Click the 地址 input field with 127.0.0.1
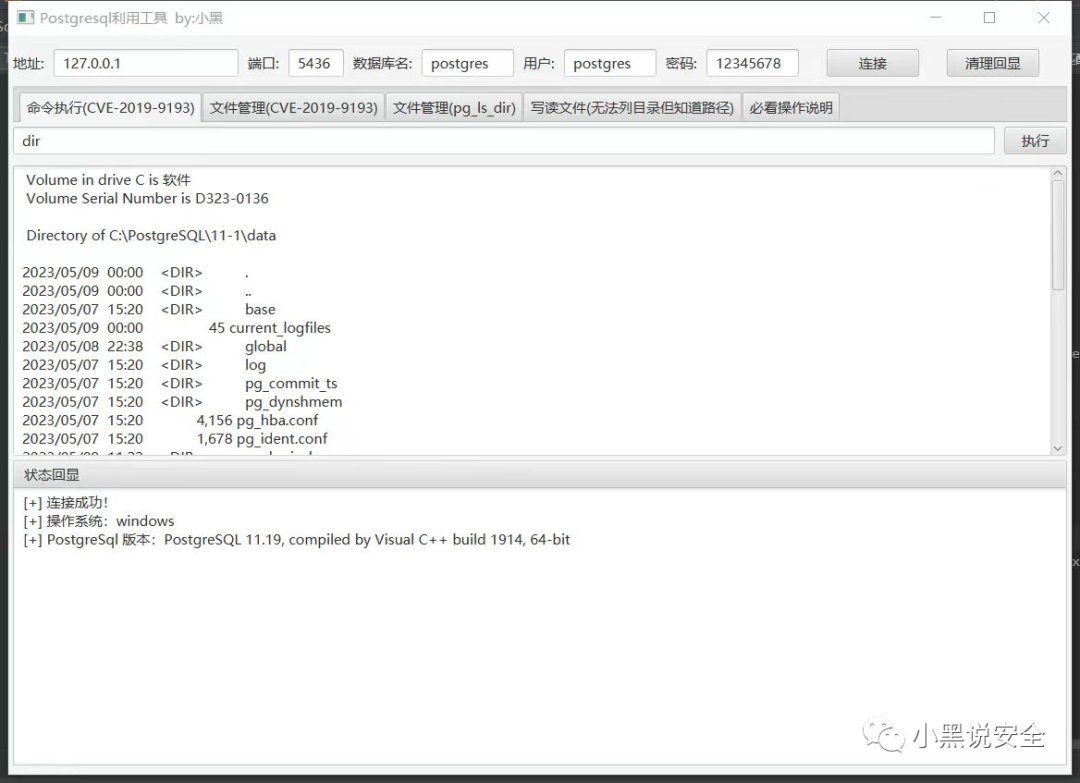This screenshot has width=1080, height=783. tap(146, 63)
